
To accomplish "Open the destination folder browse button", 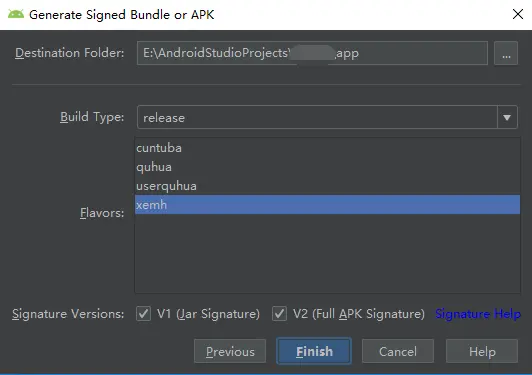I will (506, 53).
